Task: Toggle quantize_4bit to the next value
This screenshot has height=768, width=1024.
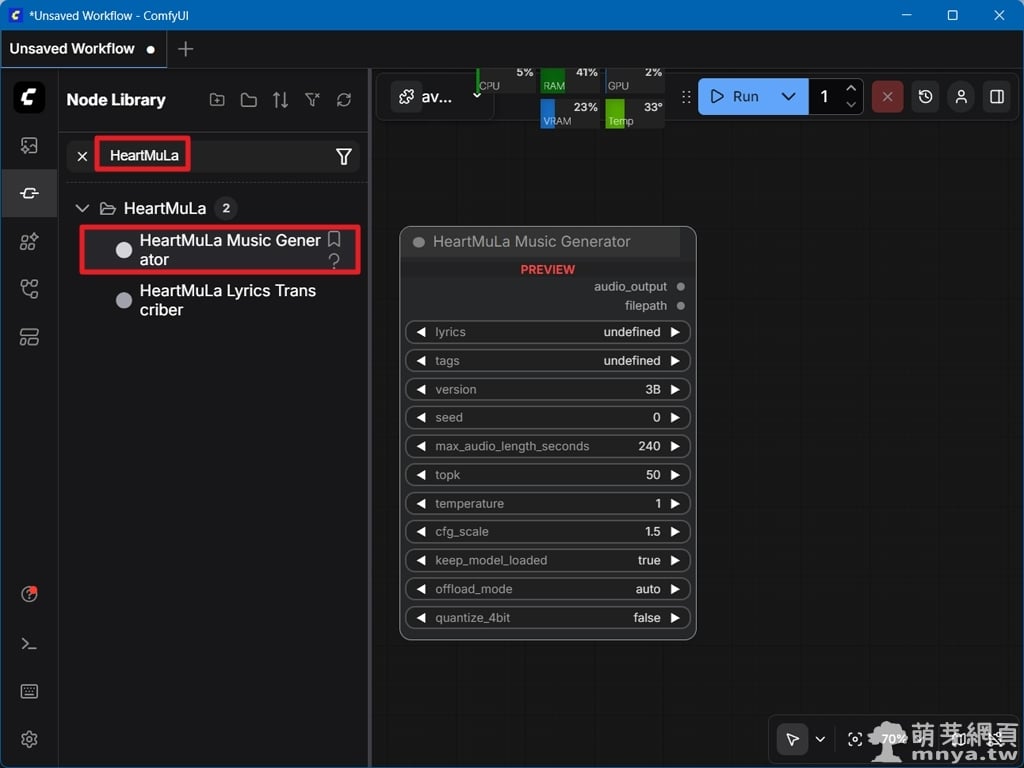Action: [675, 618]
